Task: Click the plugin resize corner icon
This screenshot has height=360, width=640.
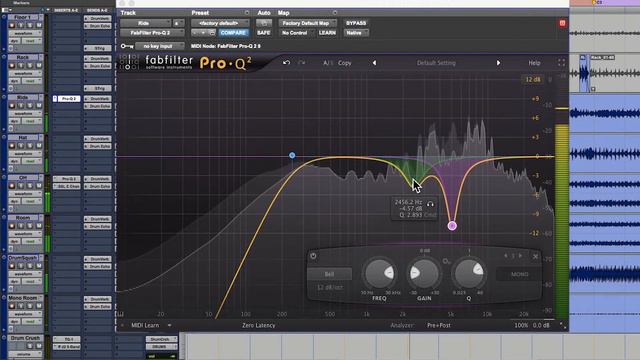Action: pyautogui.click(x=562, y=325)
